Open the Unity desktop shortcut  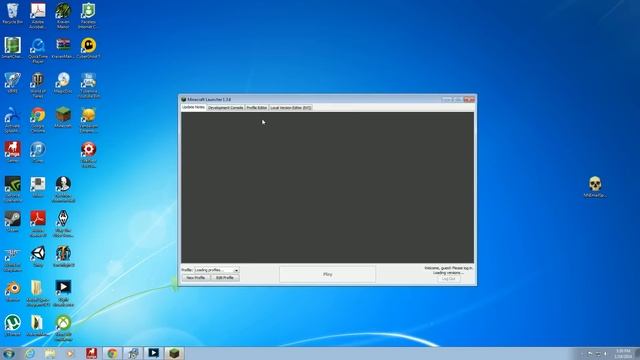tap(38, 256)
